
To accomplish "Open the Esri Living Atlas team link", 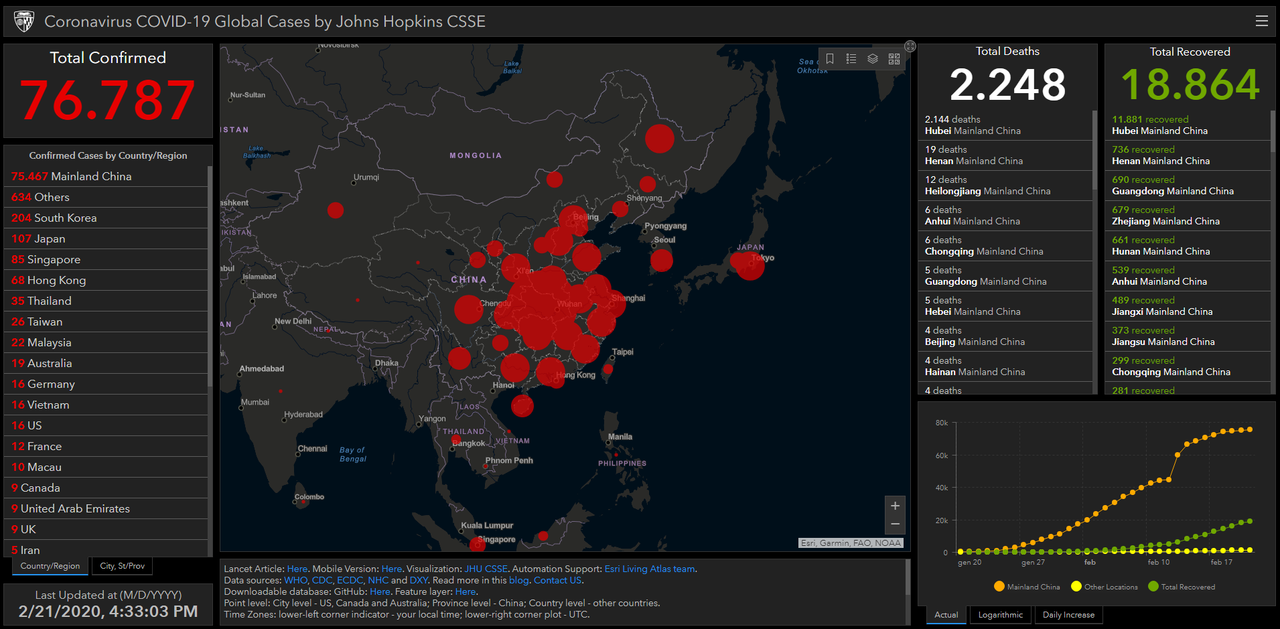I will pyautogui.click(x=650, y=569).
